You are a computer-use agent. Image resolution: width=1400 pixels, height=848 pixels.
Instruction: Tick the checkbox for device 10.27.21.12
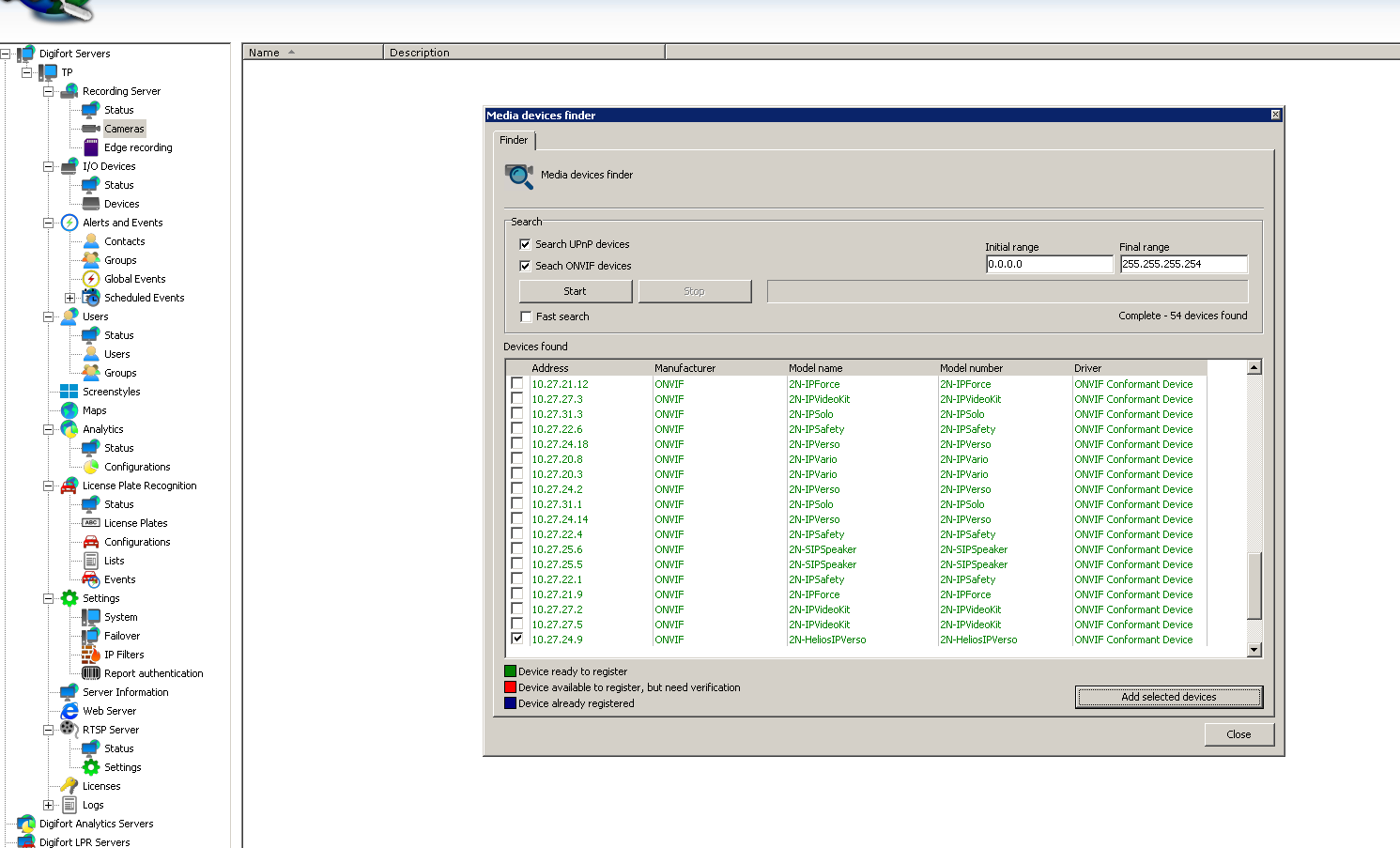pyautogui.click(x=517, y=383)
